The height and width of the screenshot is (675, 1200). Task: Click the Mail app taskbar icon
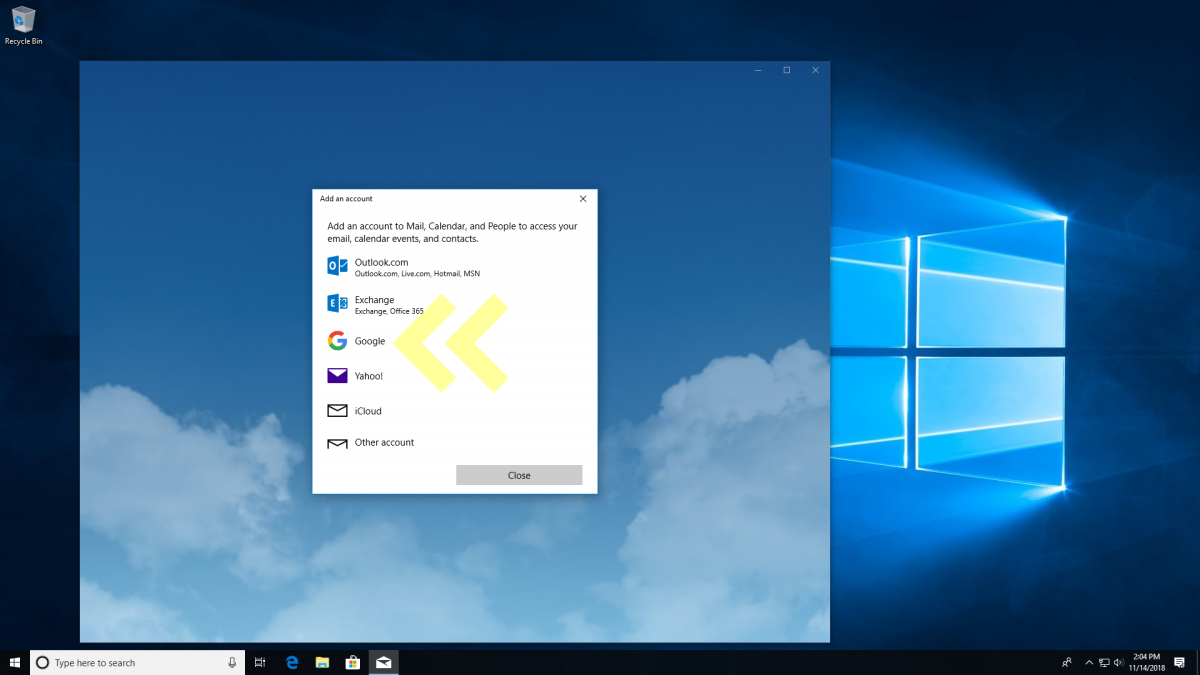click(383, 662)
